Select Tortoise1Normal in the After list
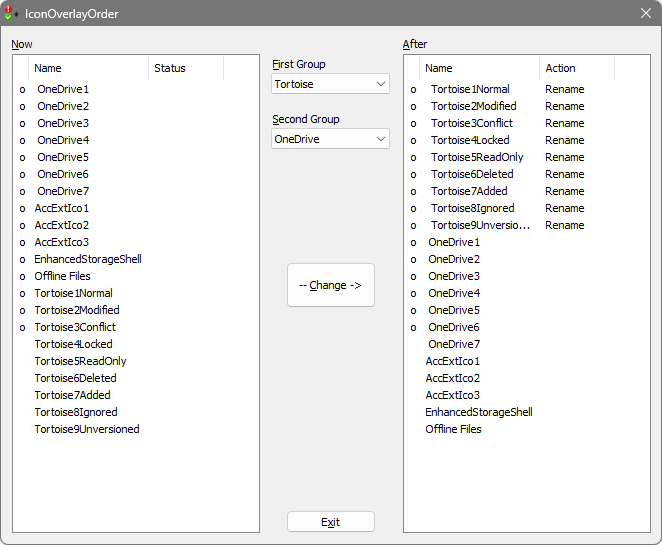The width and height of the screenshot is (662, 545). tap(471, 89)
